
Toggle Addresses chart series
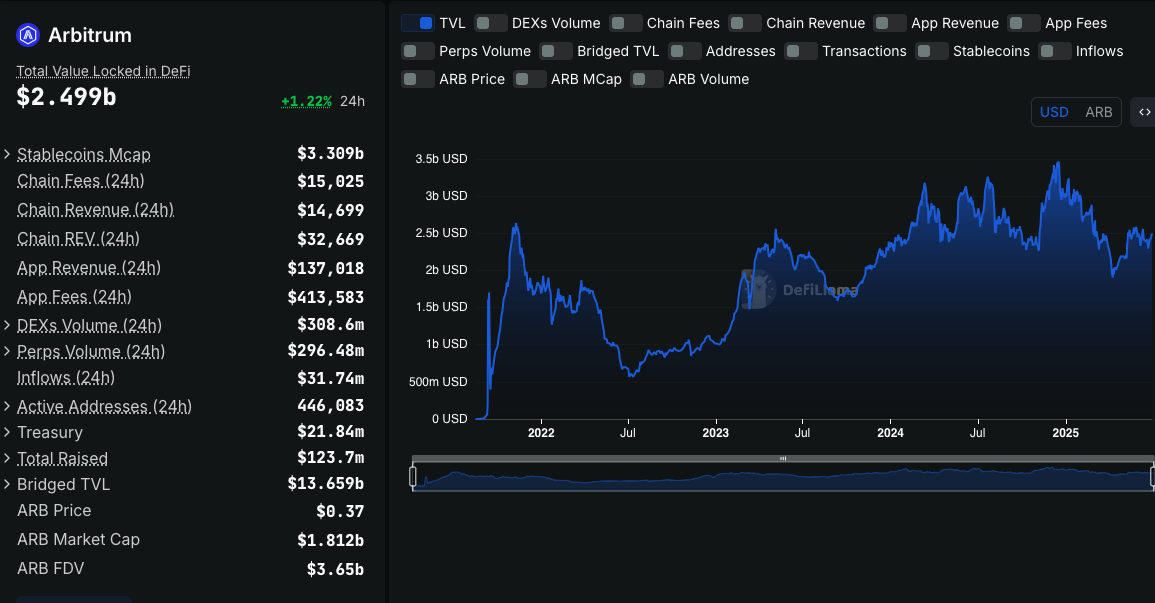tap(684, 51)
